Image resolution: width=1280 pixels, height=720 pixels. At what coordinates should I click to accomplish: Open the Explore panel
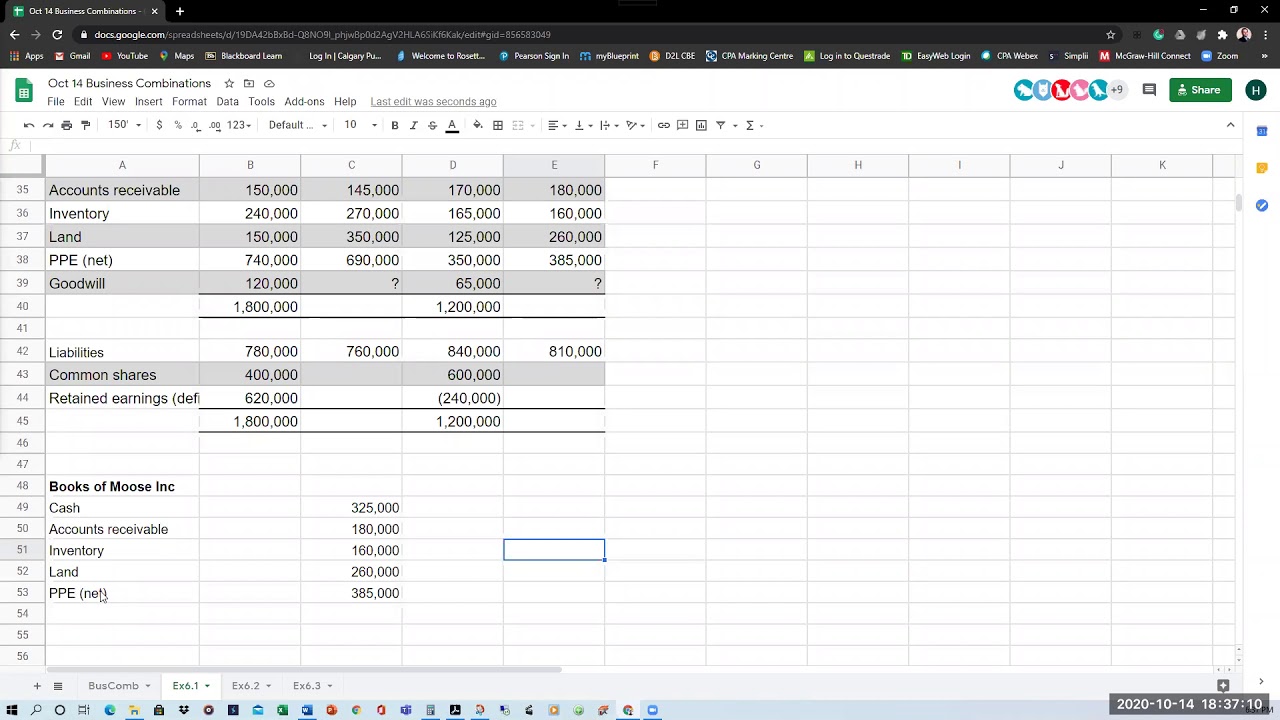[x=1222, y=686]
